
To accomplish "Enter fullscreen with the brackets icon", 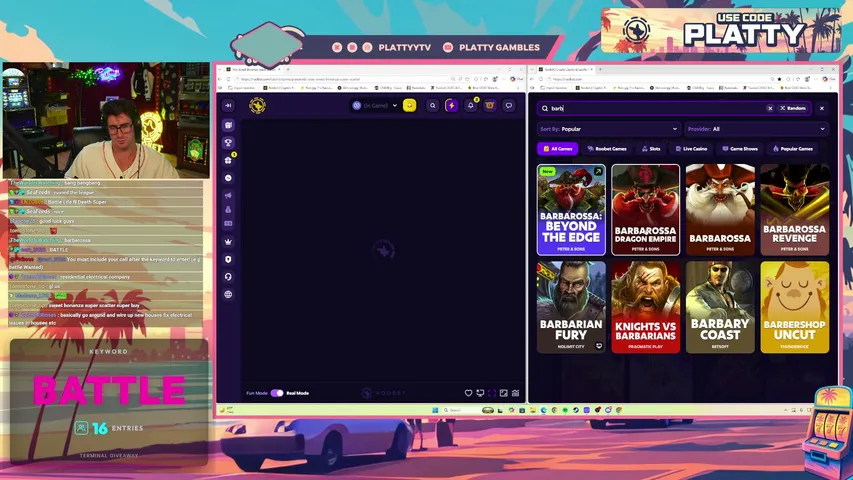I will (x=492, y=393).
